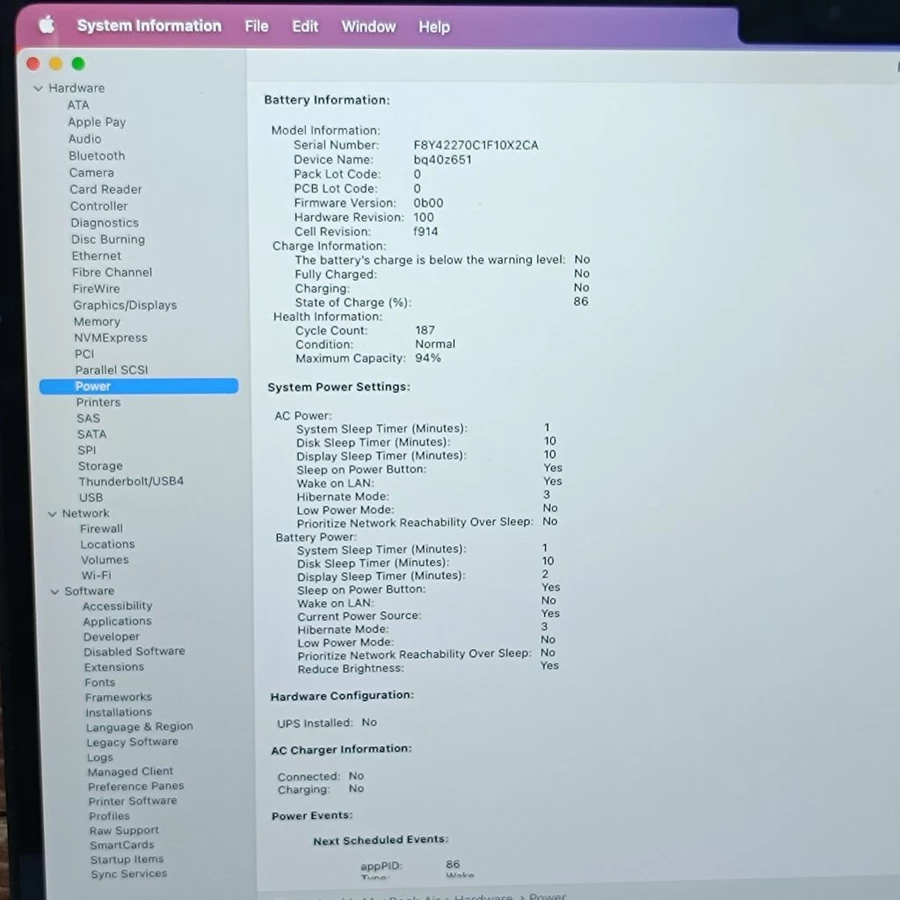The height and width of the screenshot is (900, 900).
Task: Select the highlighted Power item
Action: click(93, 386)
